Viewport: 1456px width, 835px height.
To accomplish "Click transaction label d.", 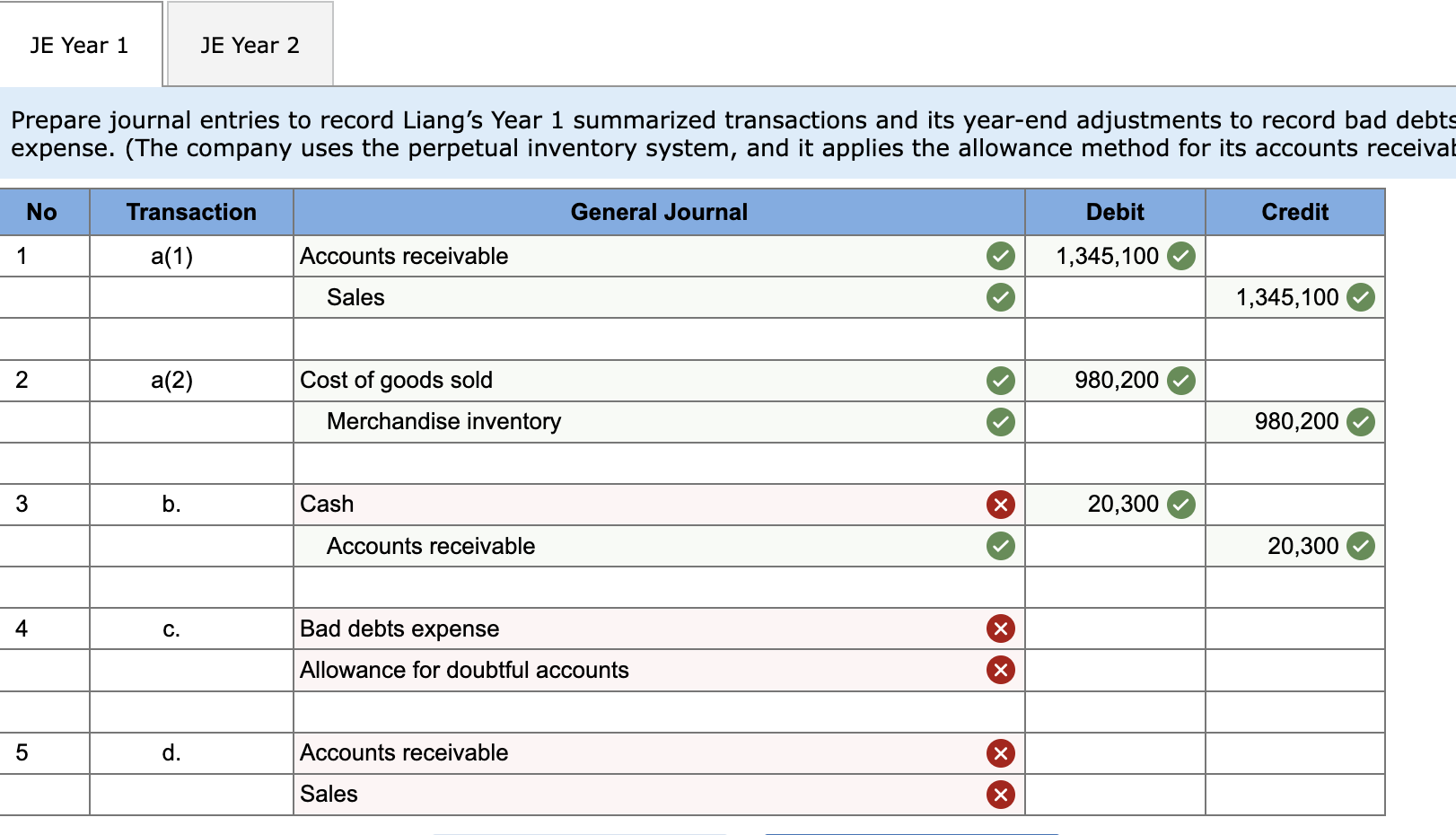I will pyautogui.click(x=171, y=752).
